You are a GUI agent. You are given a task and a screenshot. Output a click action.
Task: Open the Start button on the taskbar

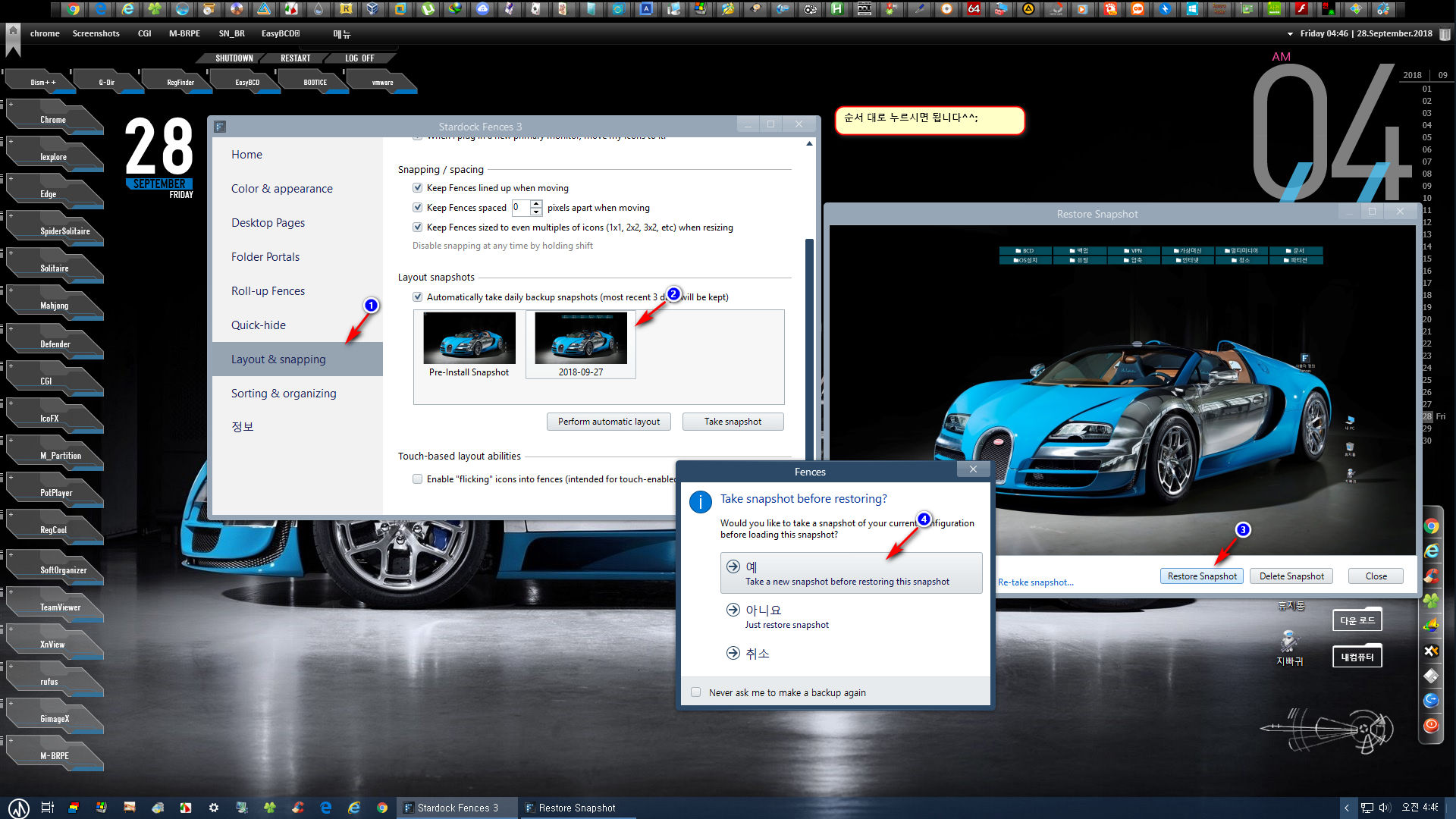tap(18, 808)
